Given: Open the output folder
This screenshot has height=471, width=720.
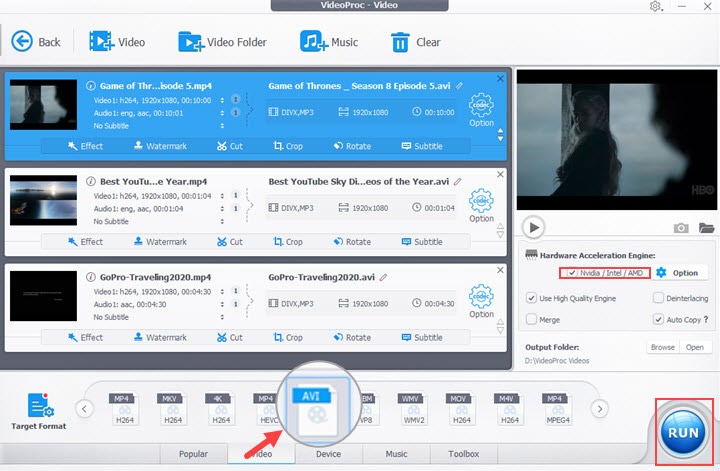Looking at the screenshot, I should click(x=695, y=347).
